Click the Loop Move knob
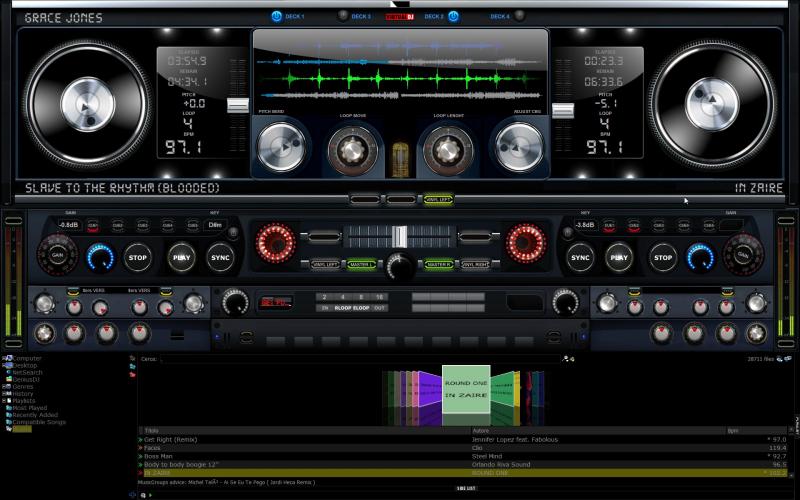Image resolution: width=800 pixels, height=500 pixels. point(353,150)
